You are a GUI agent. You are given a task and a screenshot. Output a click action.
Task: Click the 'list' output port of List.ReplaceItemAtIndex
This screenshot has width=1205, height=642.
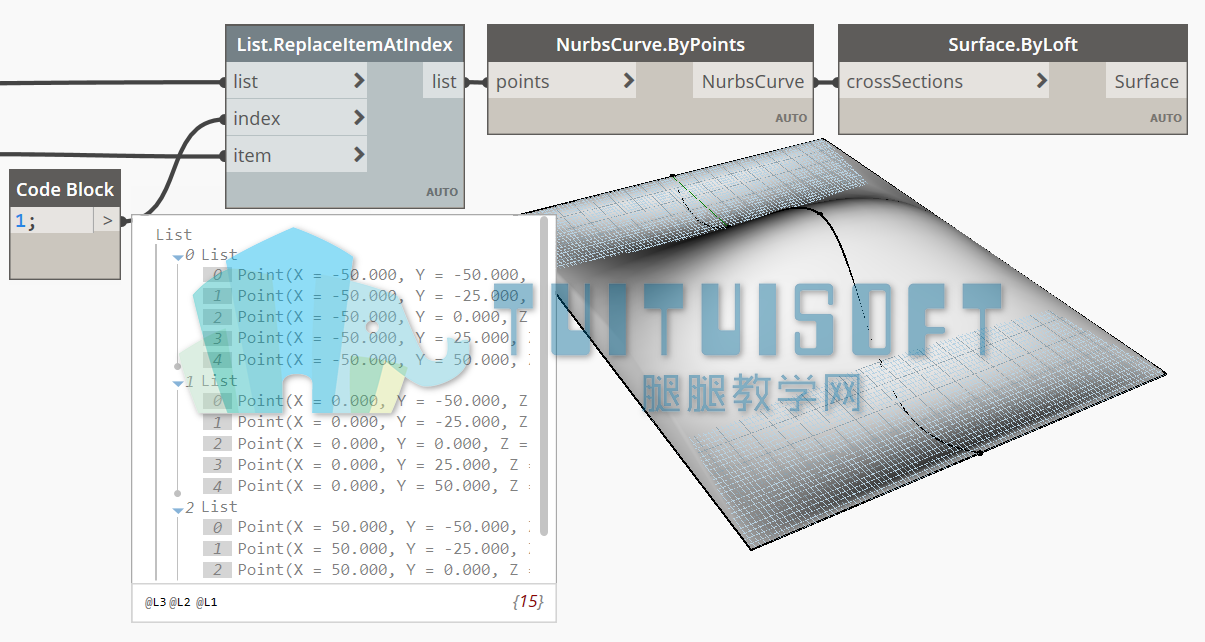coord(444,81)
